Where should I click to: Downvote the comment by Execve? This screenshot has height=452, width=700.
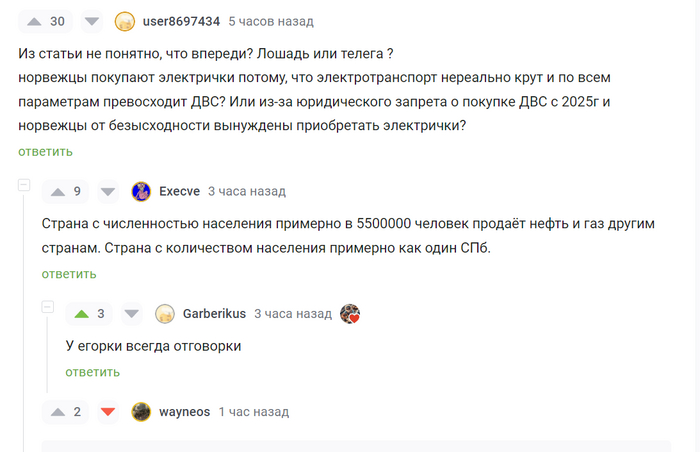tap(109, 191)
